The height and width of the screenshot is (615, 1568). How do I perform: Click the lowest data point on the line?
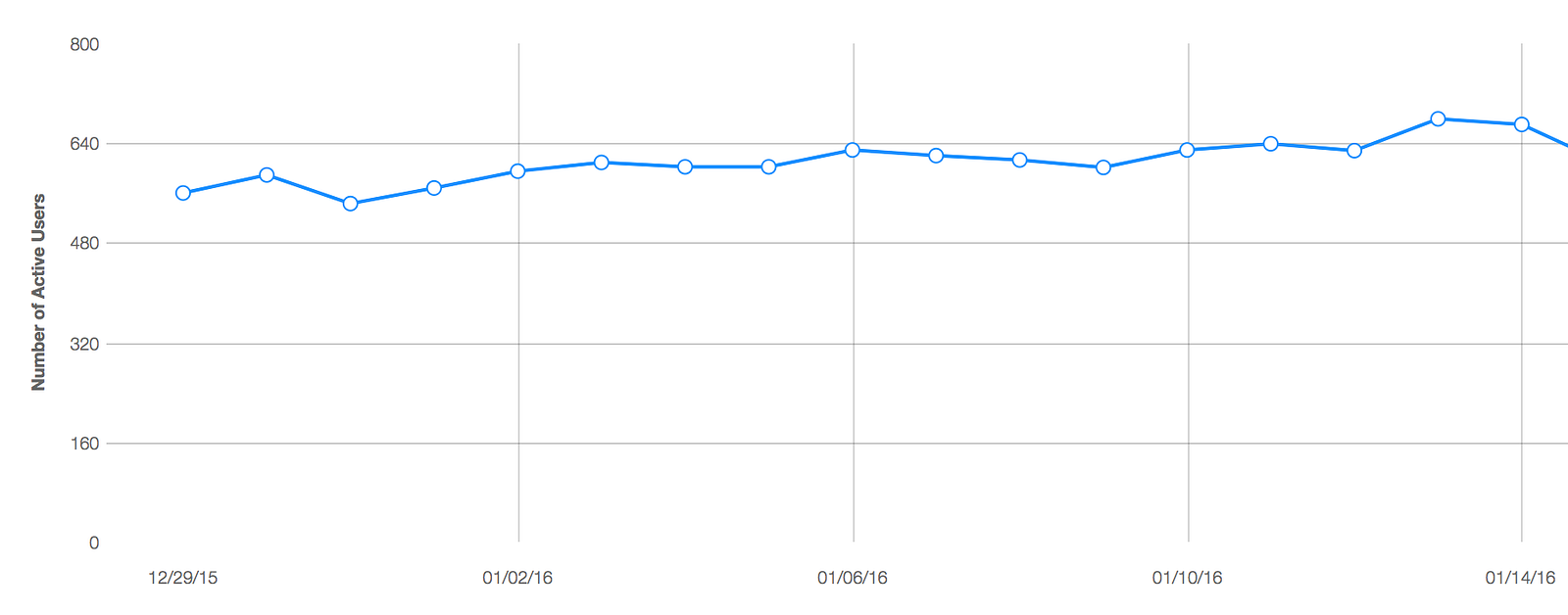[351, 204]
